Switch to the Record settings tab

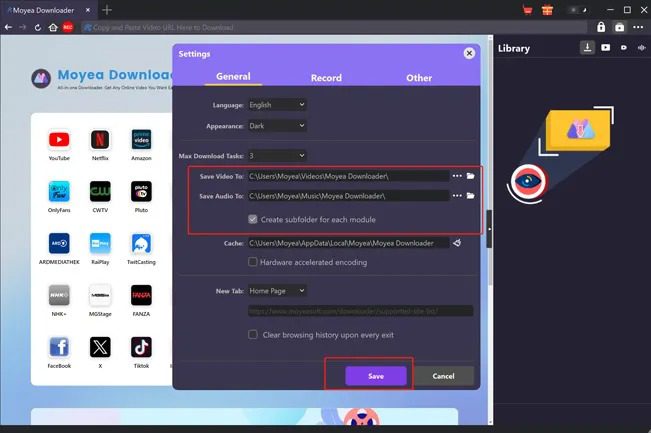(326, 78)
